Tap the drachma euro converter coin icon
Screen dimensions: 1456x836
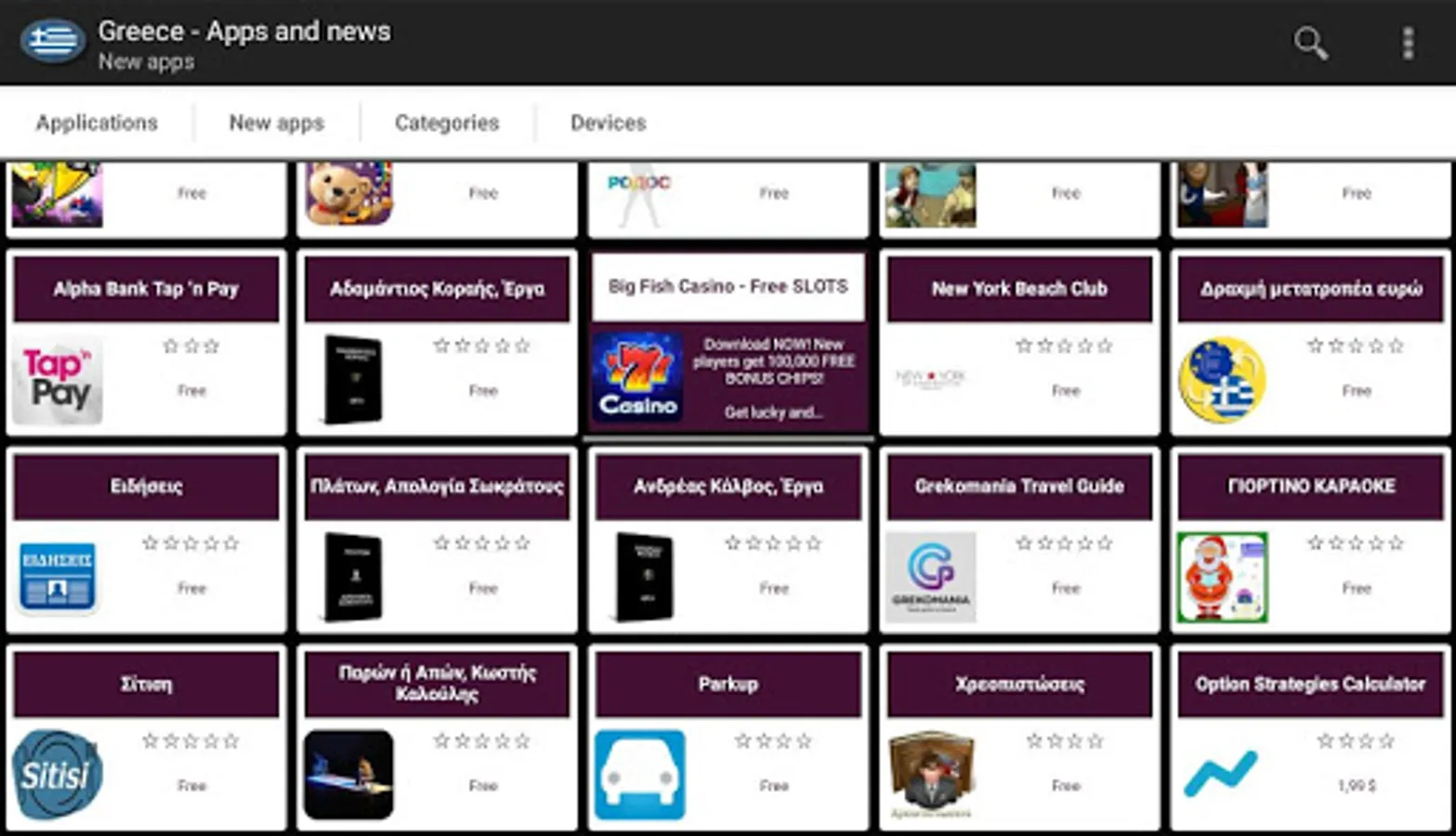[x=1222, y=380]
